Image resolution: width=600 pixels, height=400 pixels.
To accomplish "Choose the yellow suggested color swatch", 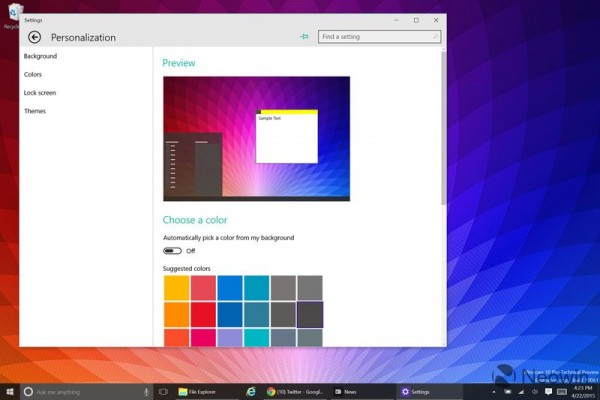I will 176,288.
